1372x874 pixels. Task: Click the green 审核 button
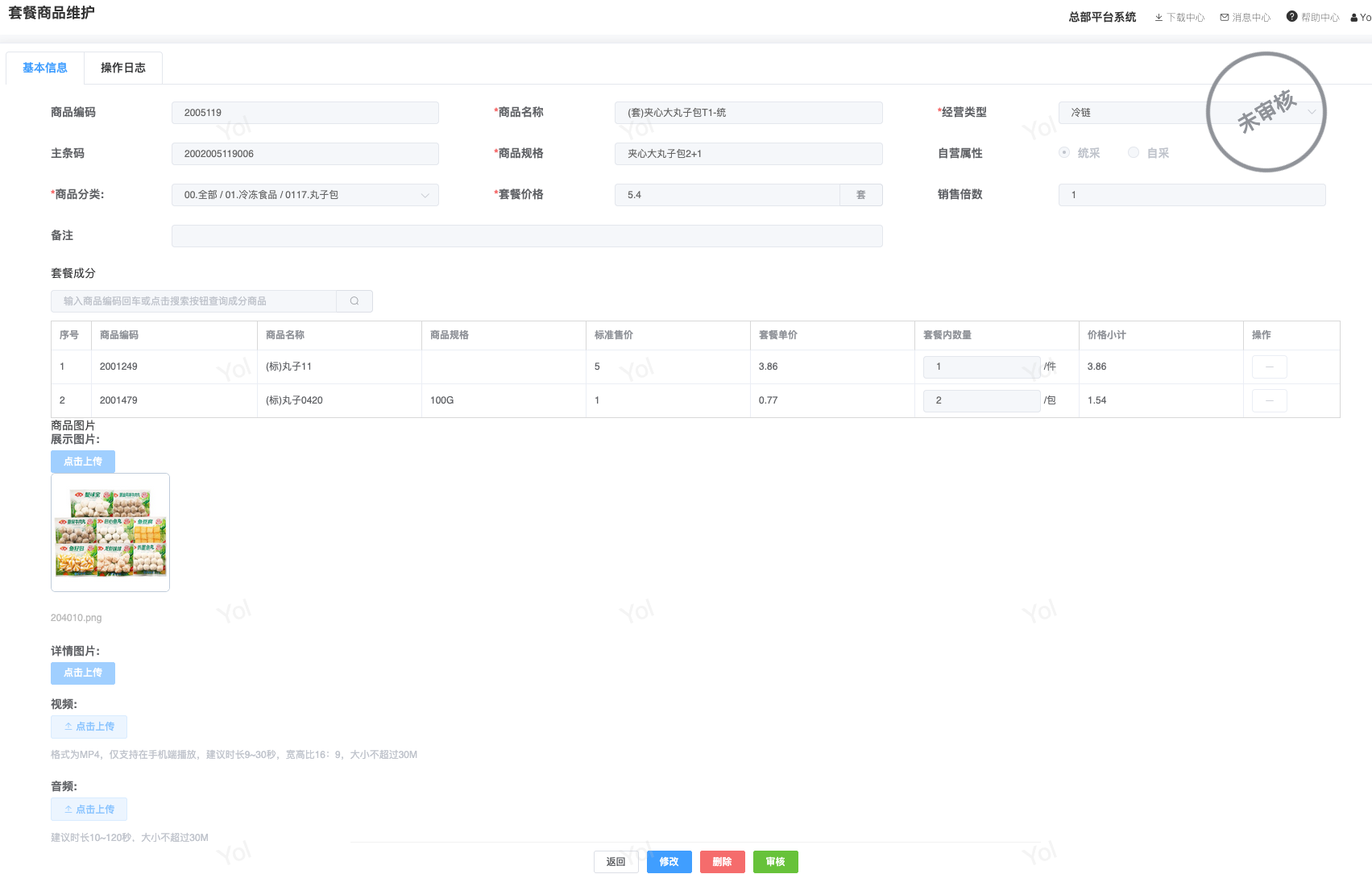pos(776,862)
